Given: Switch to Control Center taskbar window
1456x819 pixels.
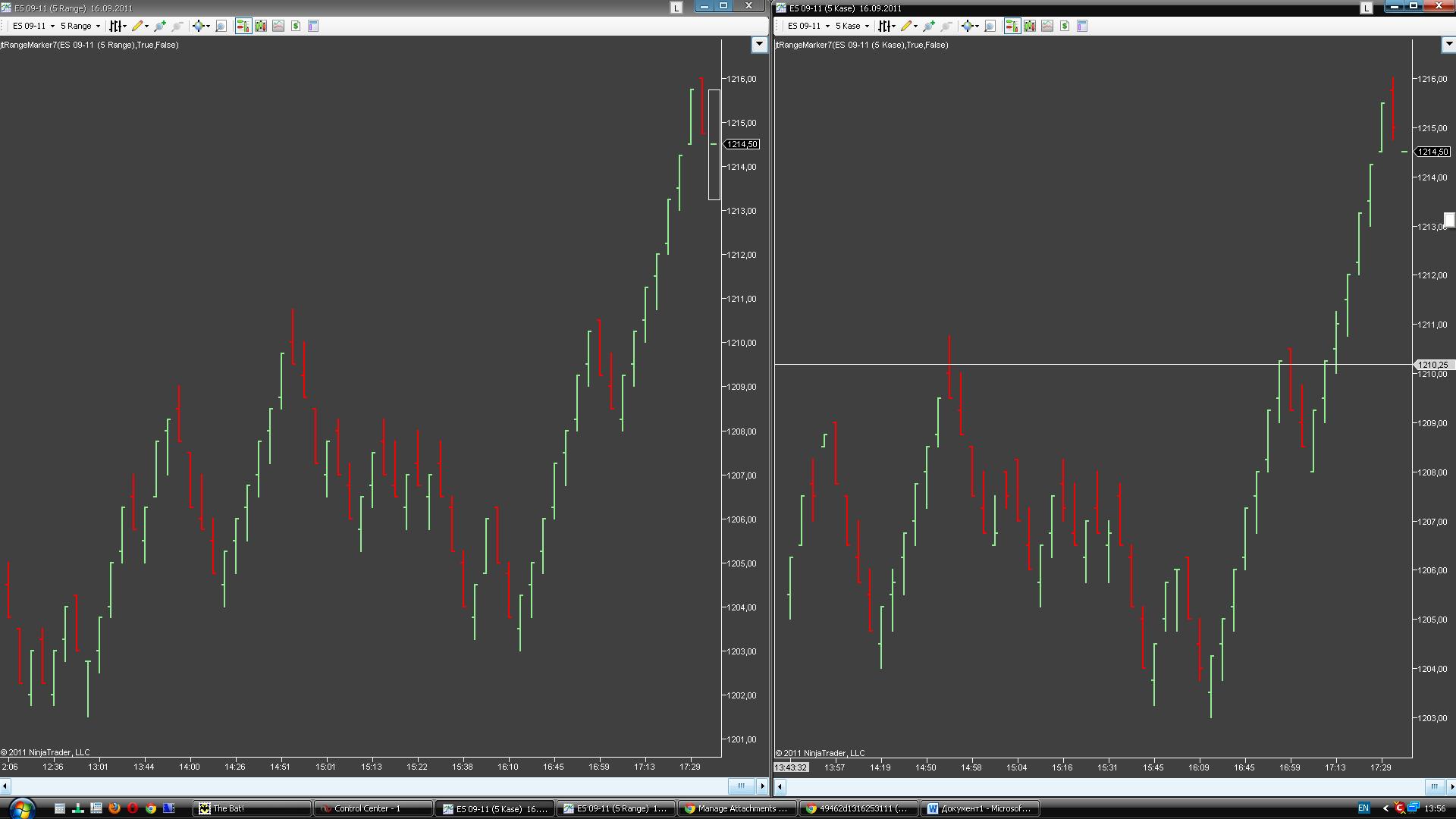Looking at the screenshot, I should pos(373,808).
